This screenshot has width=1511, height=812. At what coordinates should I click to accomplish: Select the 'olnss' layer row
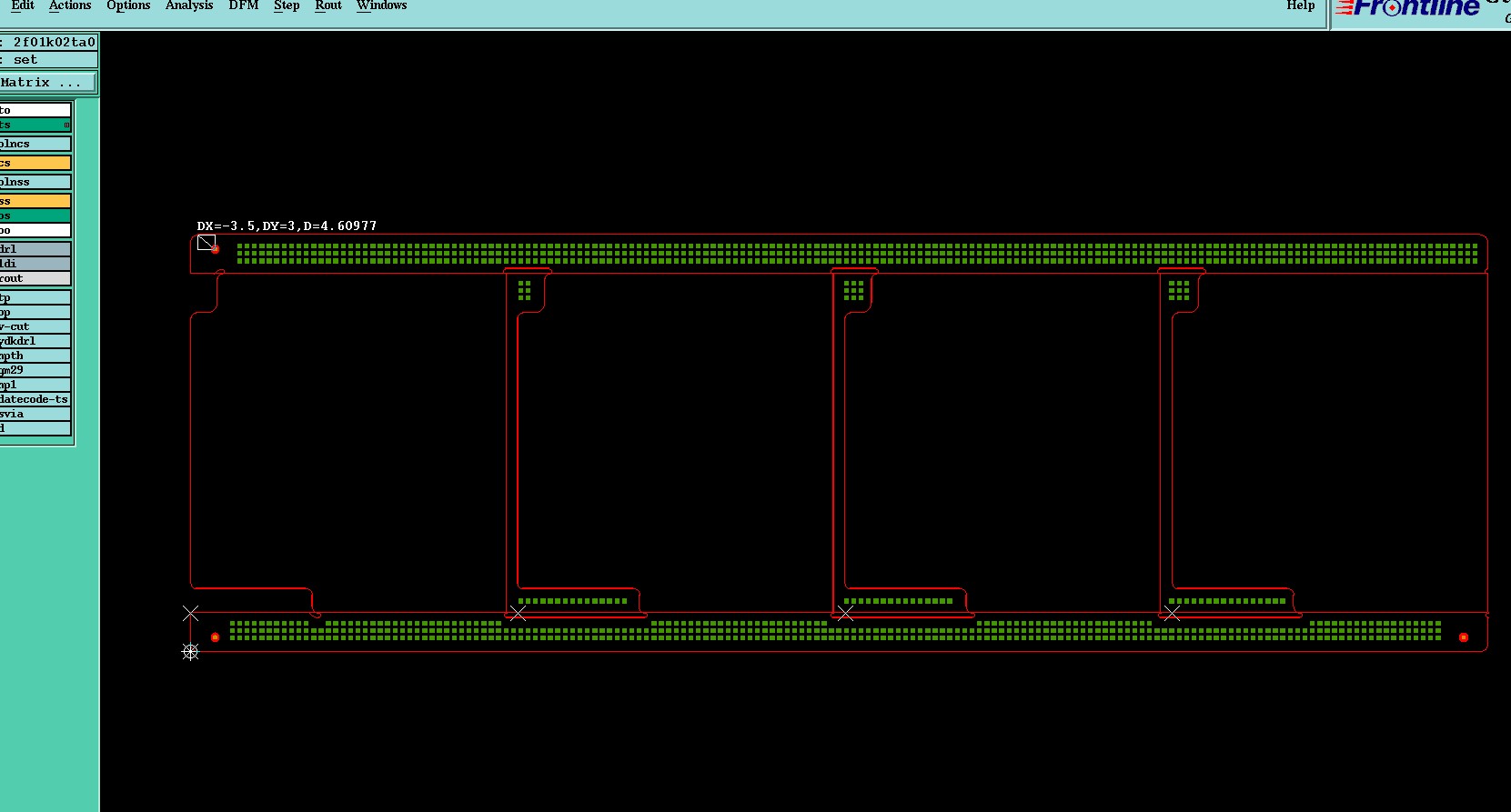35,182
